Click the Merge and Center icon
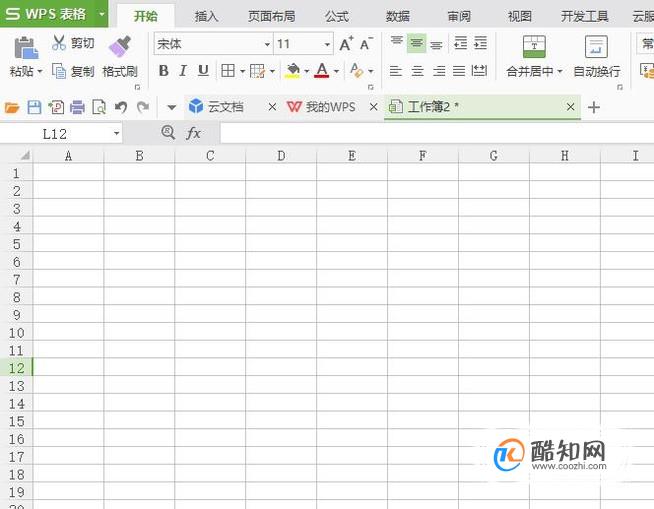 point(534,46)
